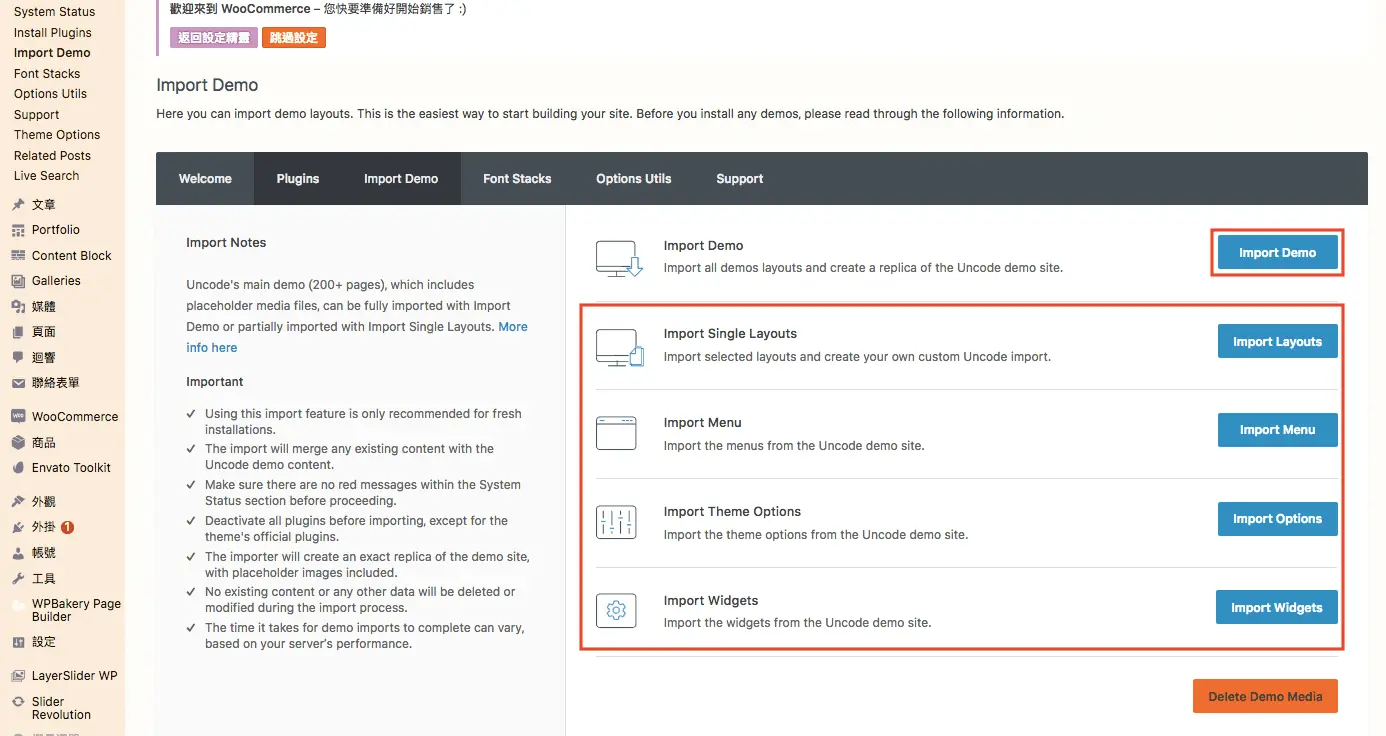Switch to the Options Utils tab
This screenshot has width=1386, height=736.
[x=634, y=179]
